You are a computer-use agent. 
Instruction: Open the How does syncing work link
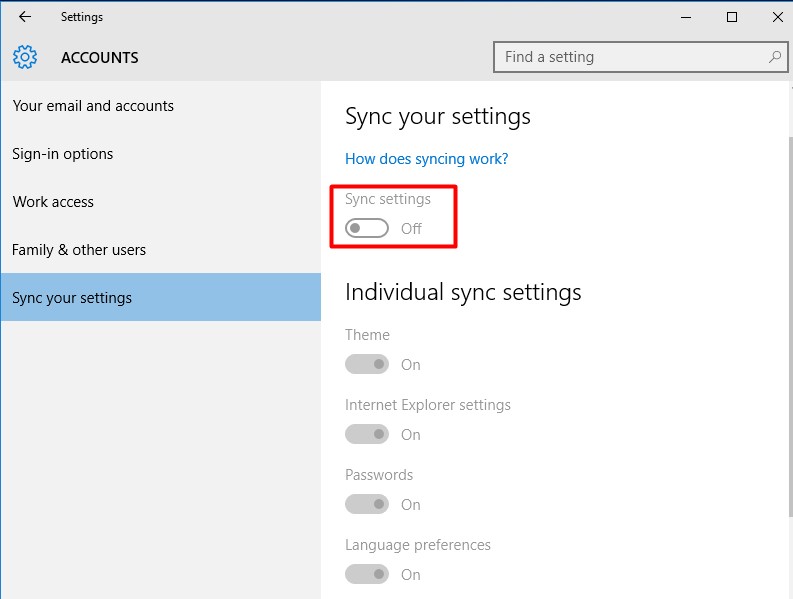pos(426,159)
